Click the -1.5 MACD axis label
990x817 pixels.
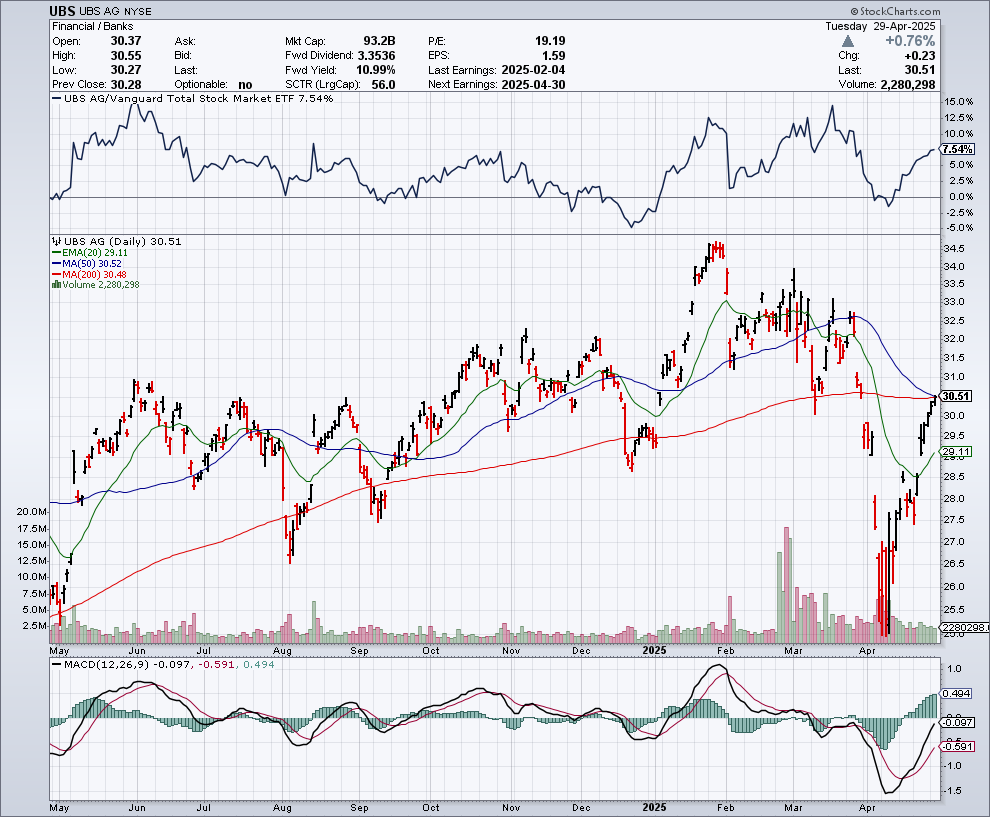pyautogui.click(x=953, y=790)
